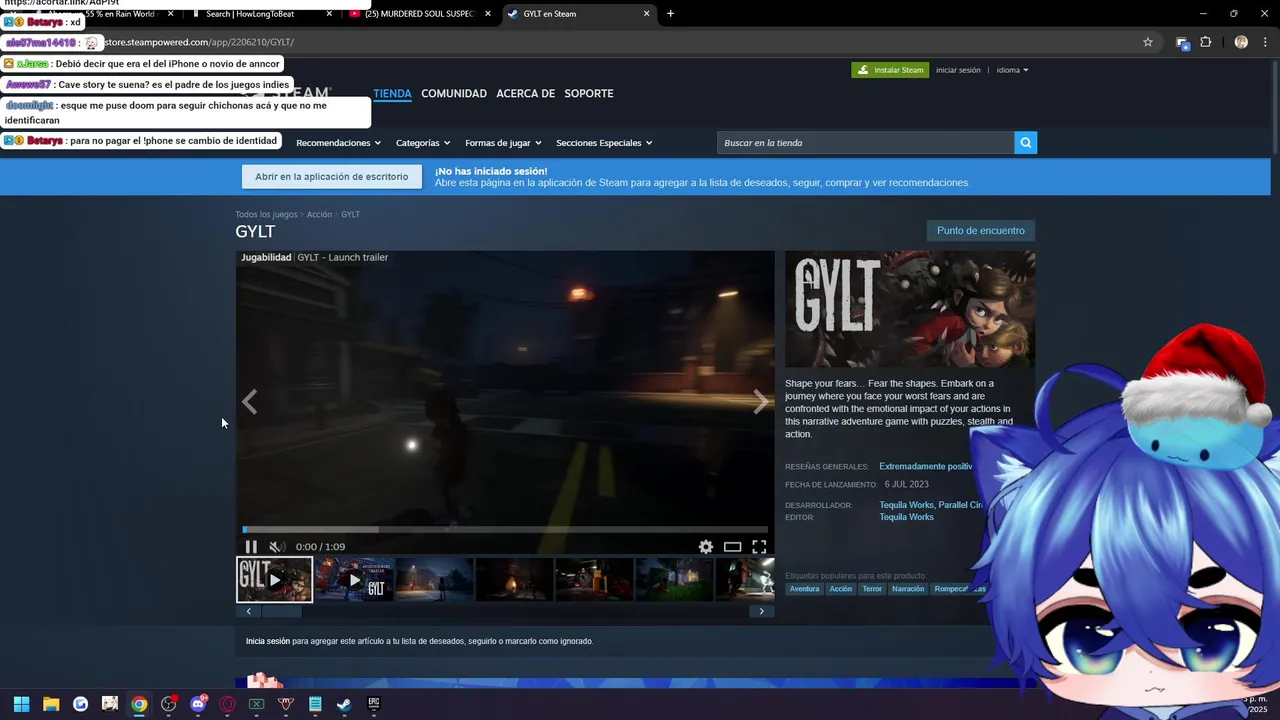The image size is (1280, 720).
Task: Bookmark this page with the star icon
Action: [1148, 42]
